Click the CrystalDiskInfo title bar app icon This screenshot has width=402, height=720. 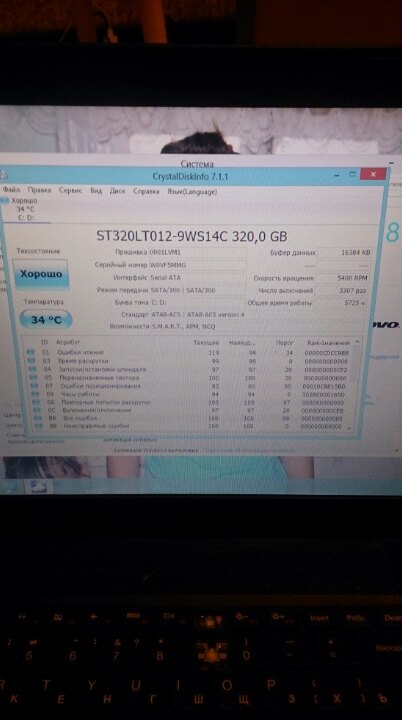pyautogui.click(x=4, y=175)
